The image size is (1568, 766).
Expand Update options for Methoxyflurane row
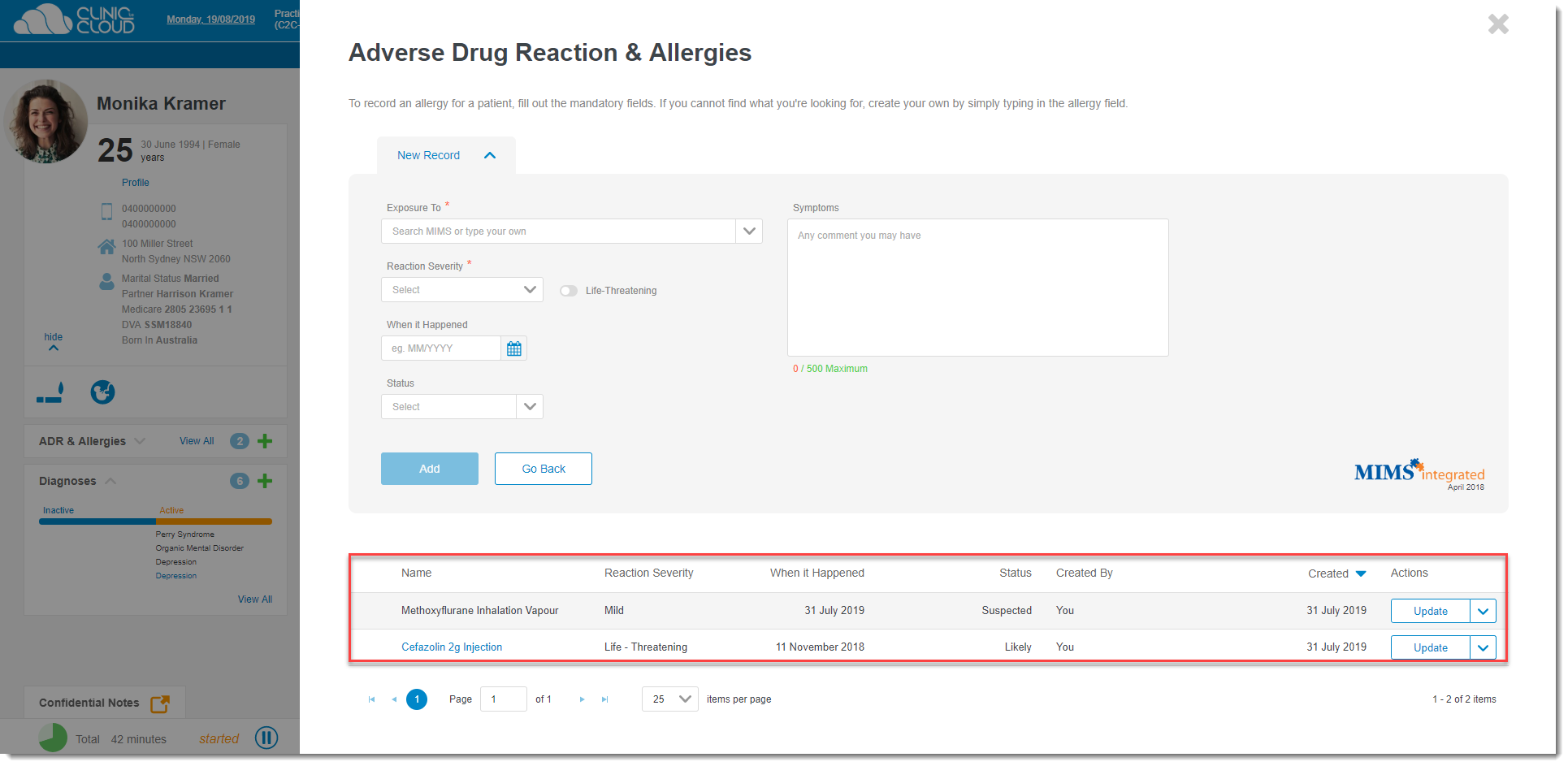tap(1483, 612)
